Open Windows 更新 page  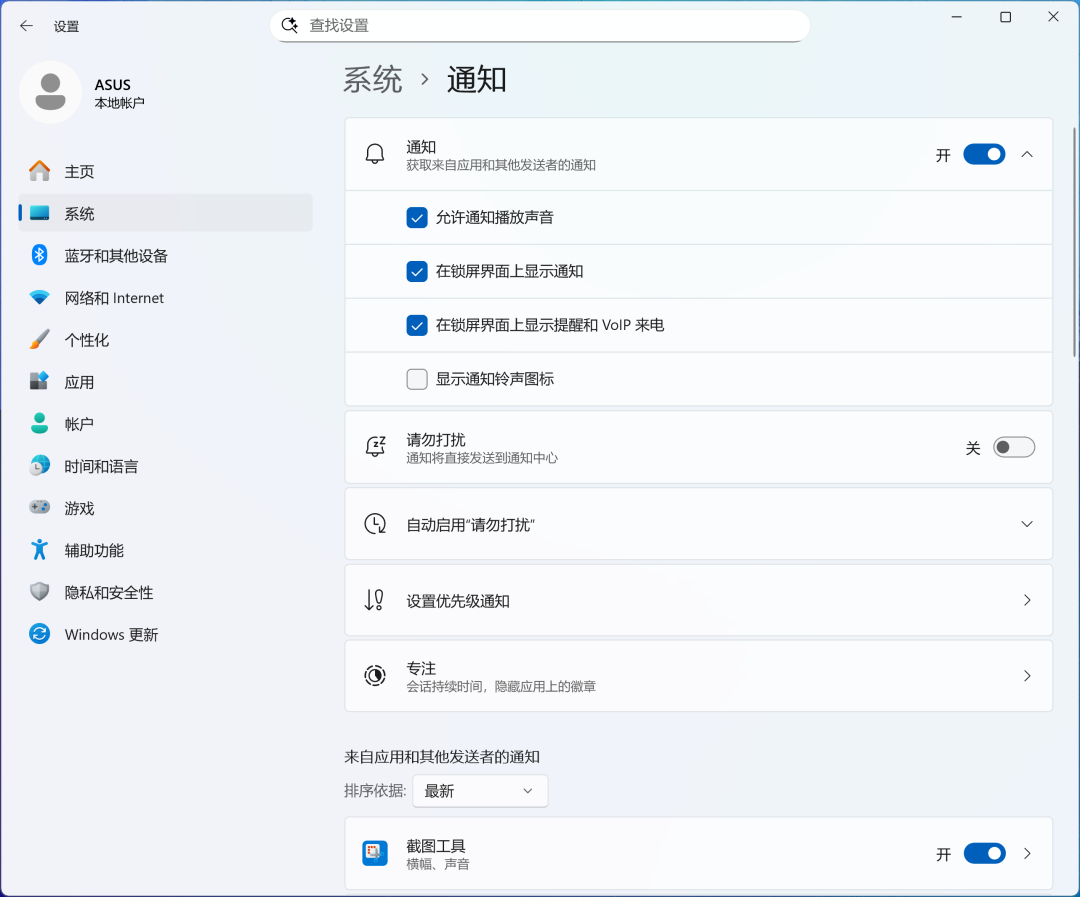[165, 634]
